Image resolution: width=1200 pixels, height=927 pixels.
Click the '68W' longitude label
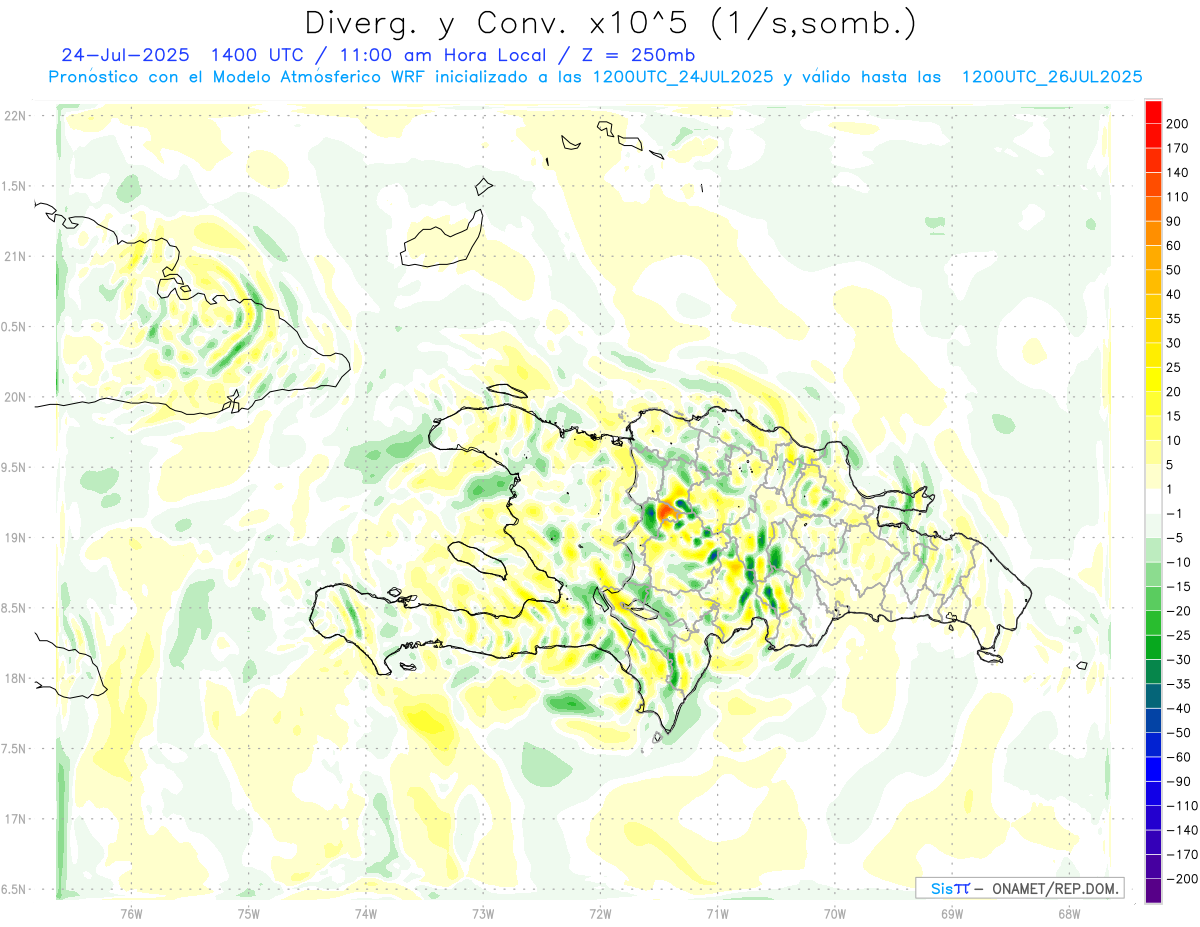click(x=1068, y=913)
